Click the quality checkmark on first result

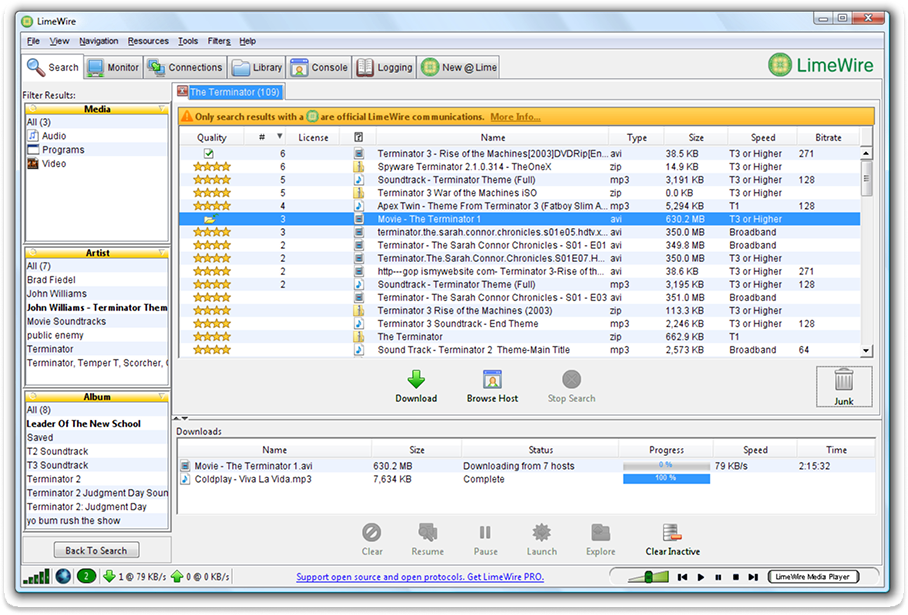click(208, 153)
